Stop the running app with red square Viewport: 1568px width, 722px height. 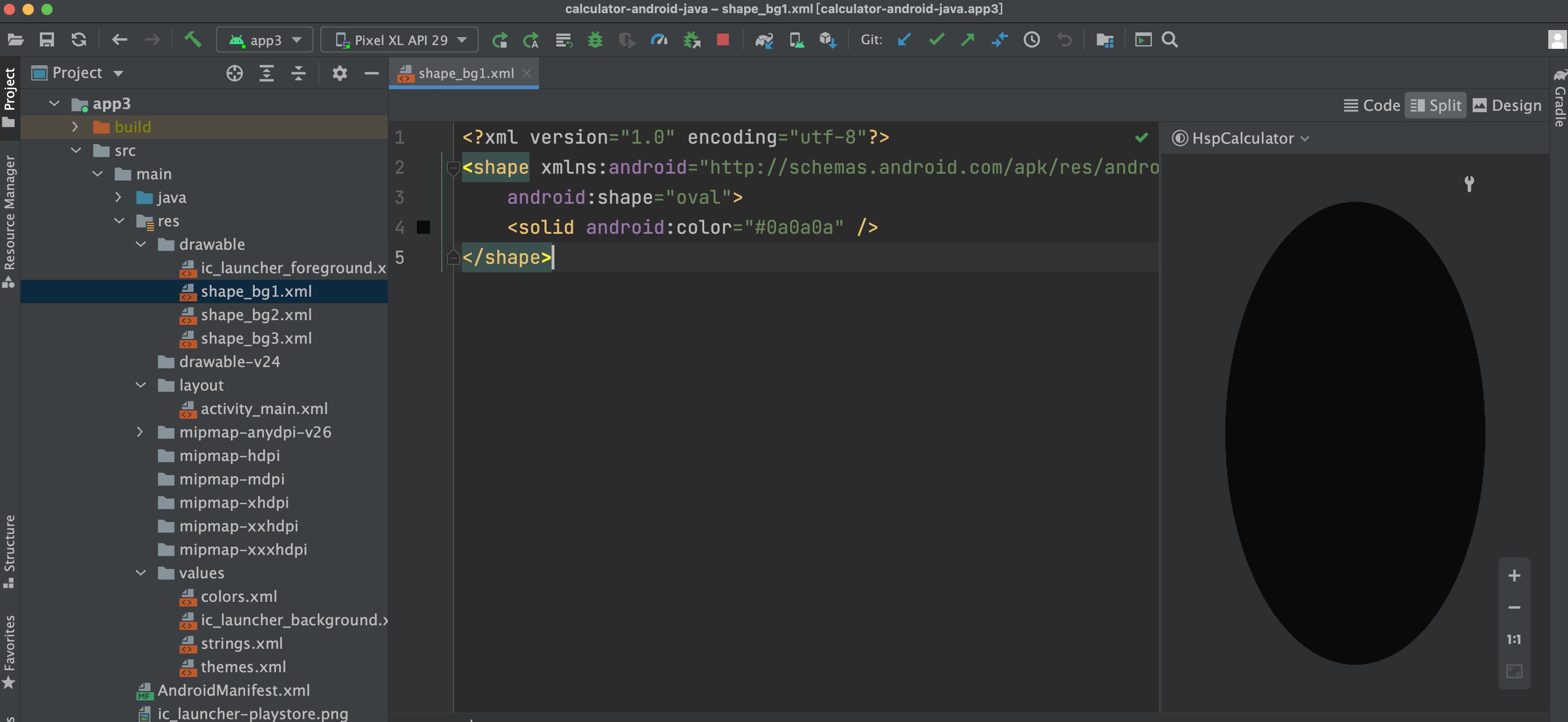723,39
